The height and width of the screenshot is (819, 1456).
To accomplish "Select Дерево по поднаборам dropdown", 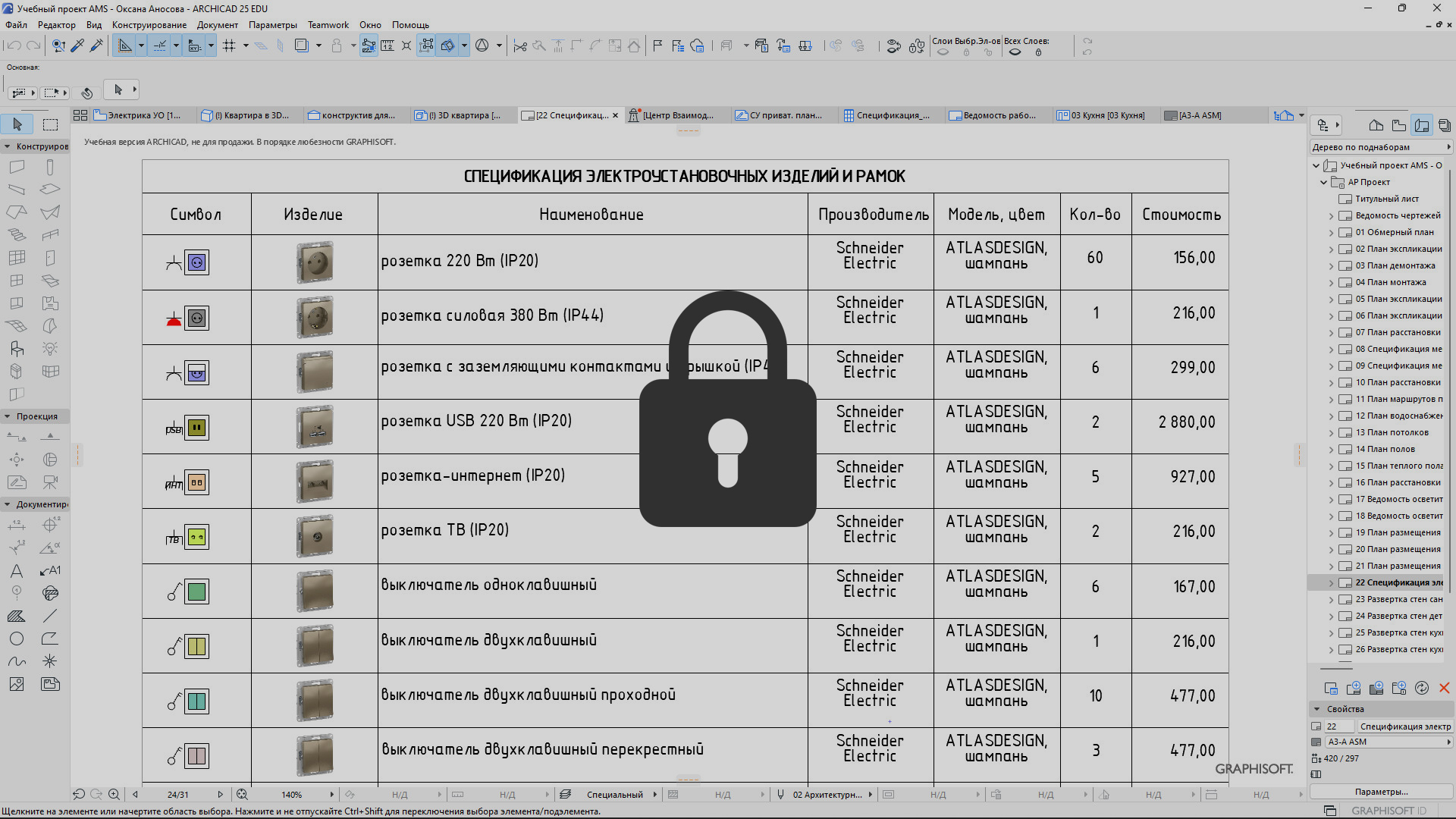I will [1382, 147].
